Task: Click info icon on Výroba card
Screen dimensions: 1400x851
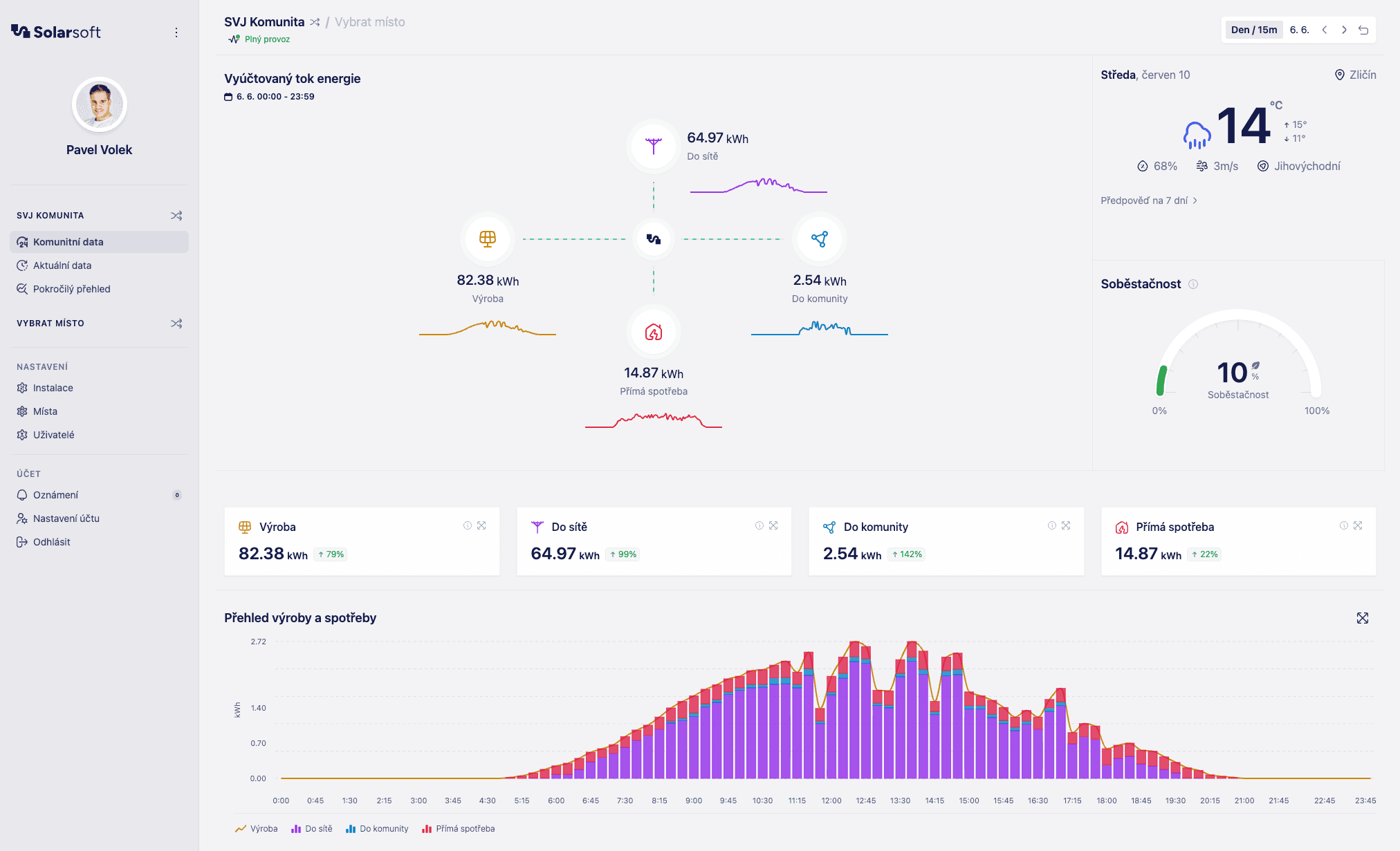Action: [x=468, y=525]
